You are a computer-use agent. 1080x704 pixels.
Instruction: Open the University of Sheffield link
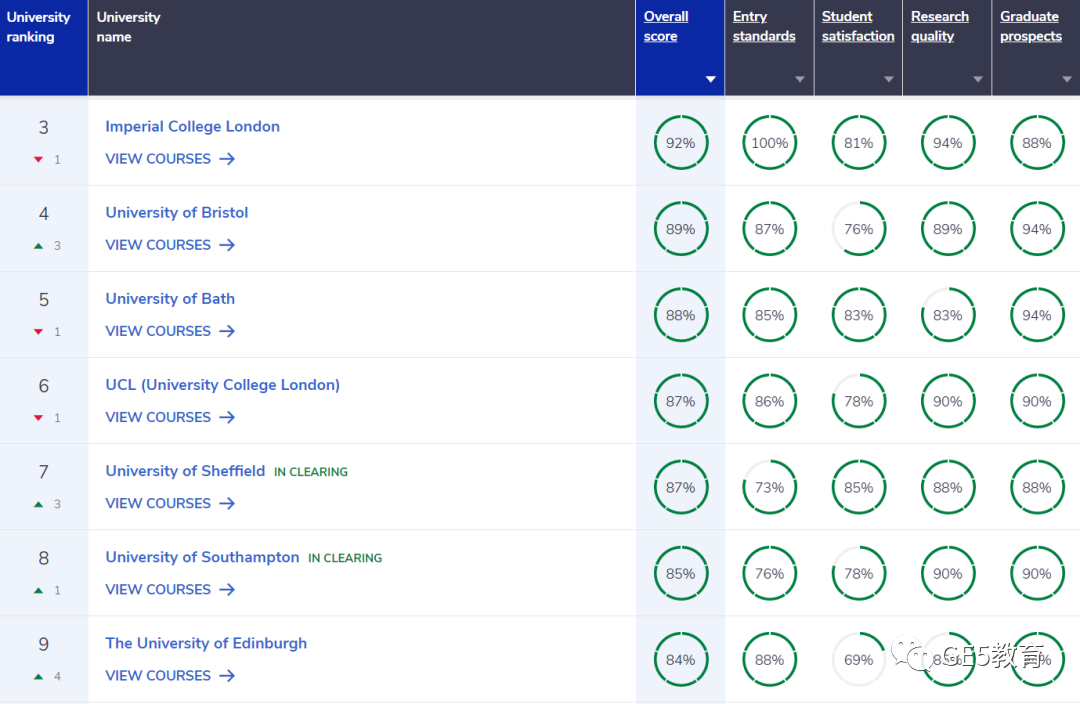point(185,471)
